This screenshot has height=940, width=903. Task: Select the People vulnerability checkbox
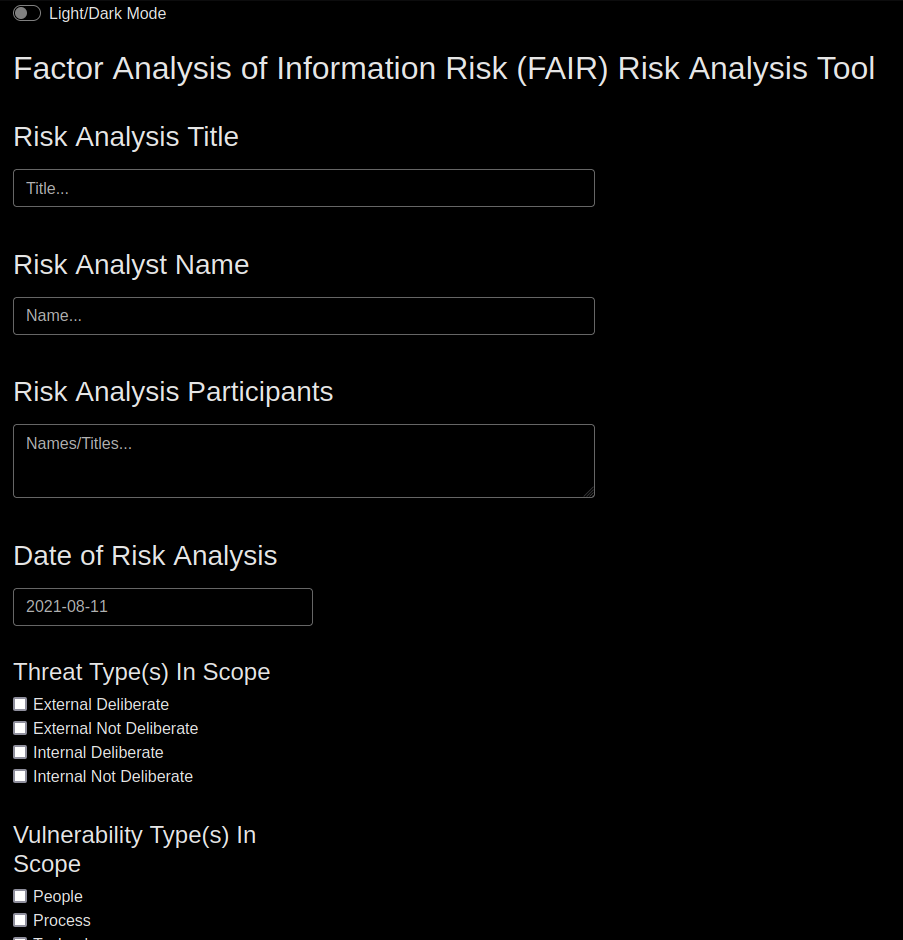[20, 896]
